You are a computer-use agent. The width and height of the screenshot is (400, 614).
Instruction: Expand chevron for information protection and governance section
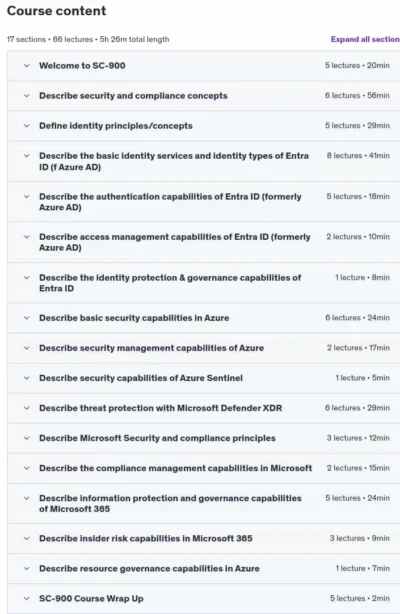coord(27,498)
